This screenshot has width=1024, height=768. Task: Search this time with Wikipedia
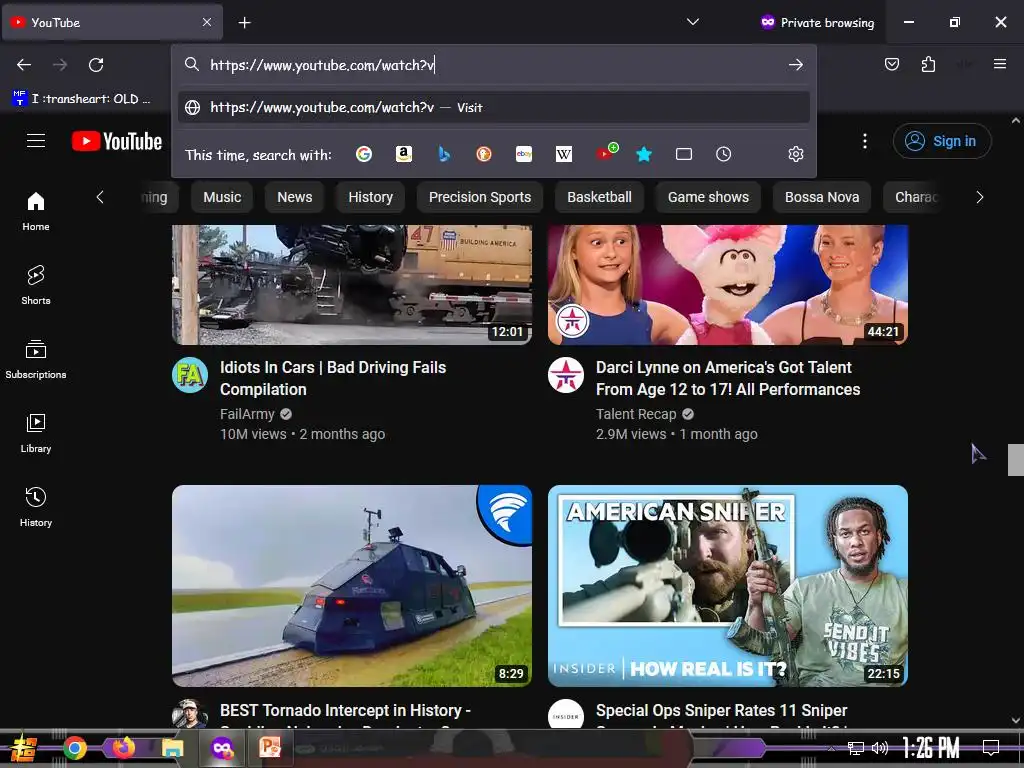[x=564, y=154]
